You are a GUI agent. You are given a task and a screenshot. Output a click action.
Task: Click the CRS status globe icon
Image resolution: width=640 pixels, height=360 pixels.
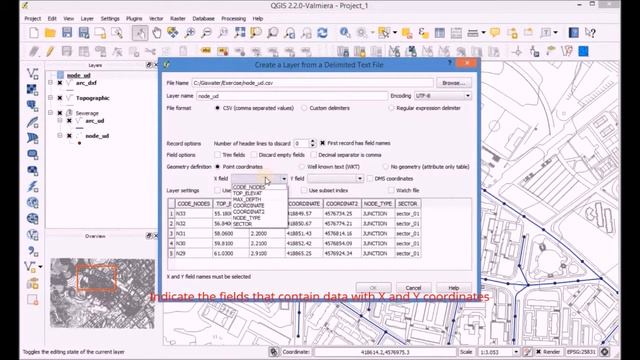(604, 351)
